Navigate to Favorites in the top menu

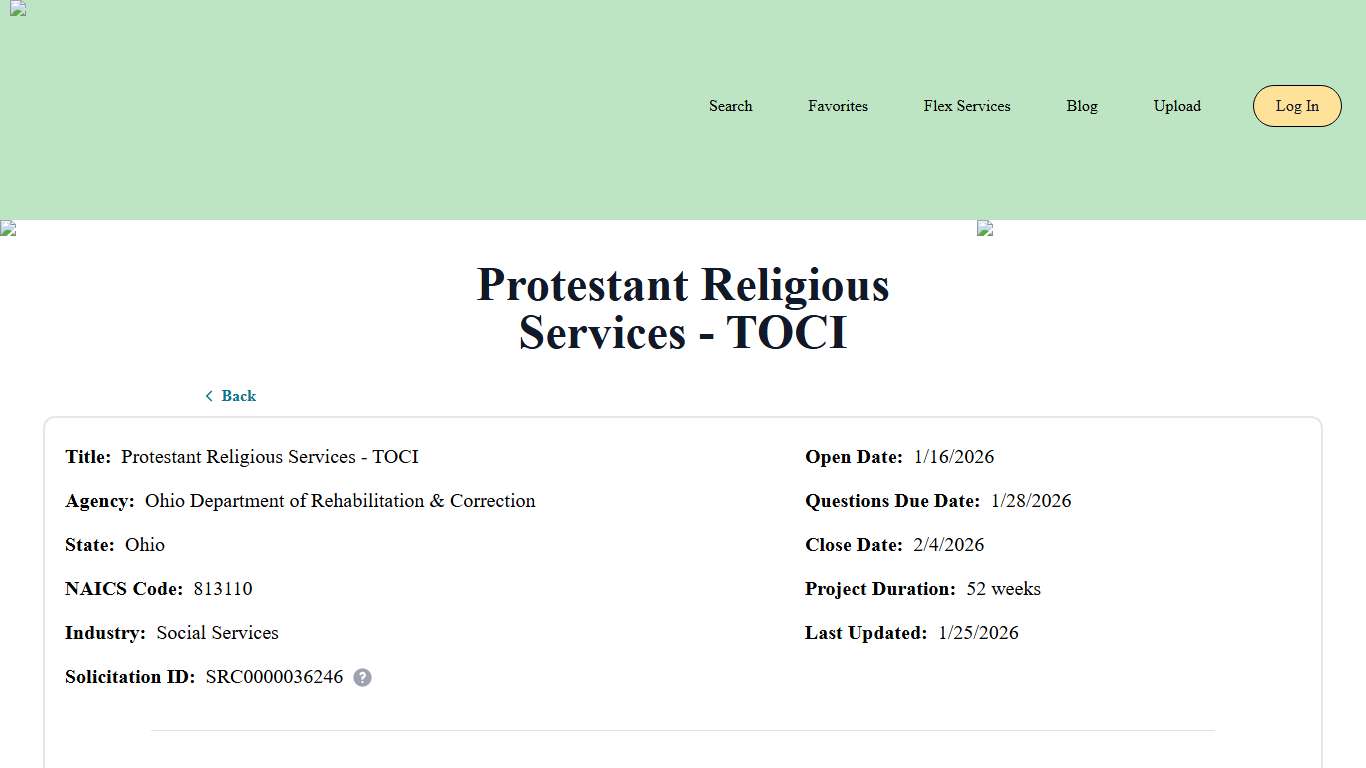837,106
